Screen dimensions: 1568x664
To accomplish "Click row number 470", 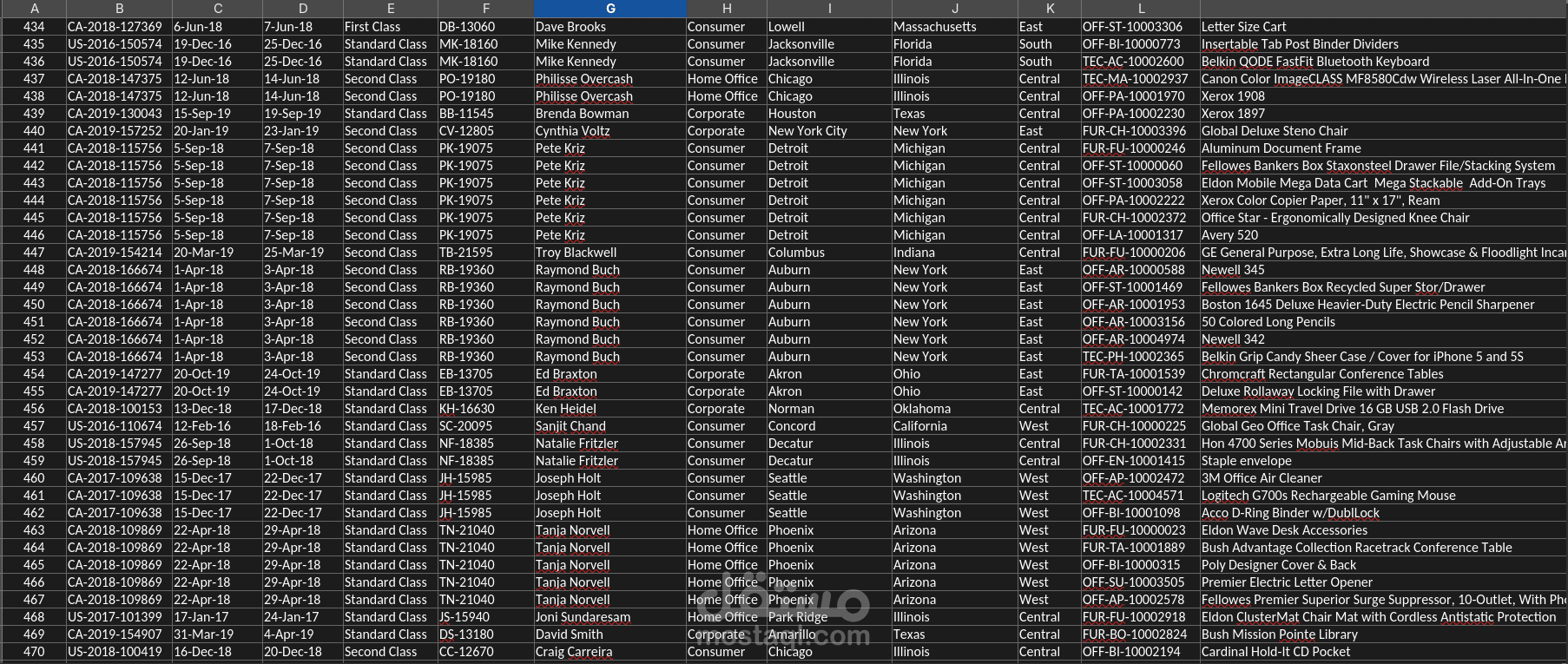I will click(x=34, y=652).
